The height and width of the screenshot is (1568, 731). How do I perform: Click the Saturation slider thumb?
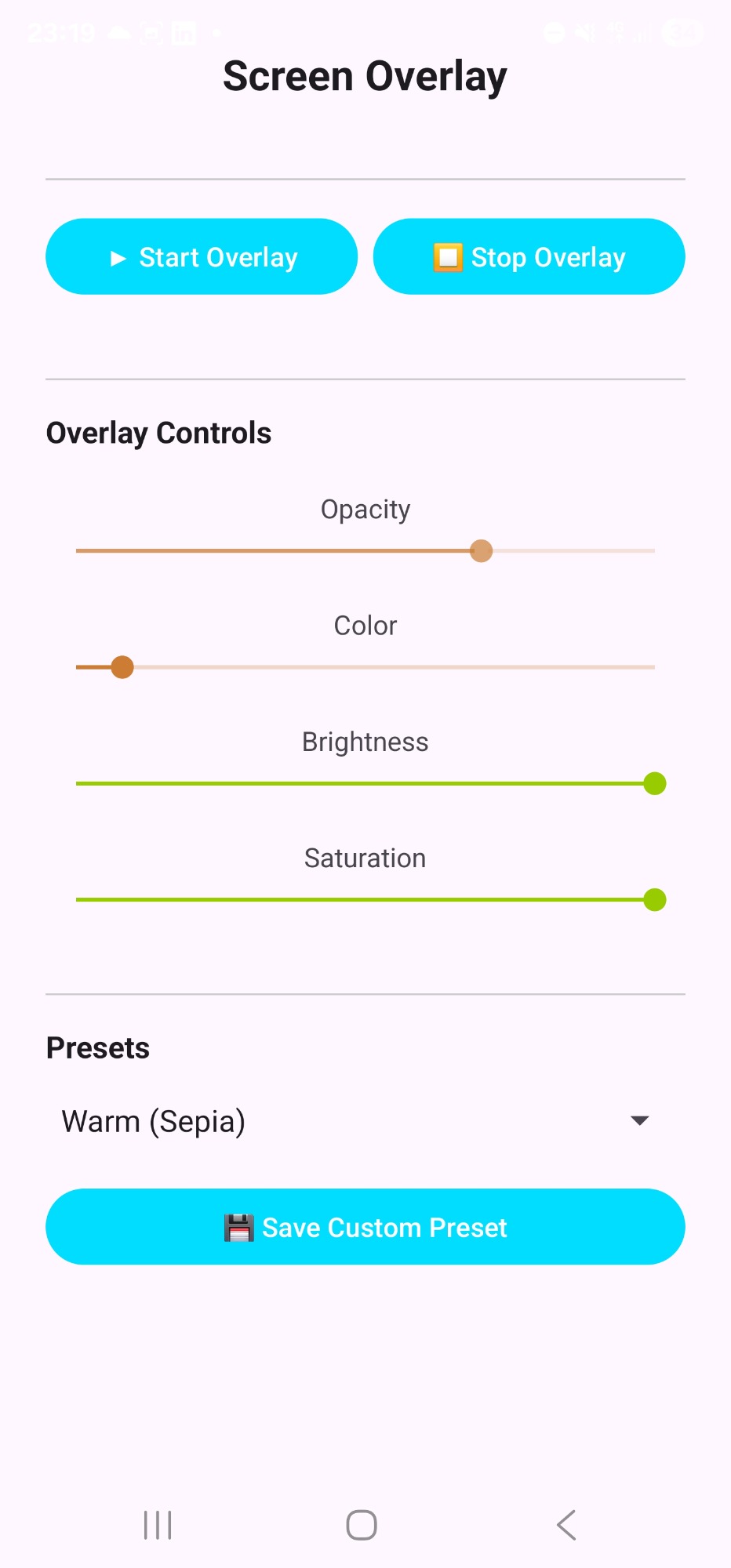654,900
